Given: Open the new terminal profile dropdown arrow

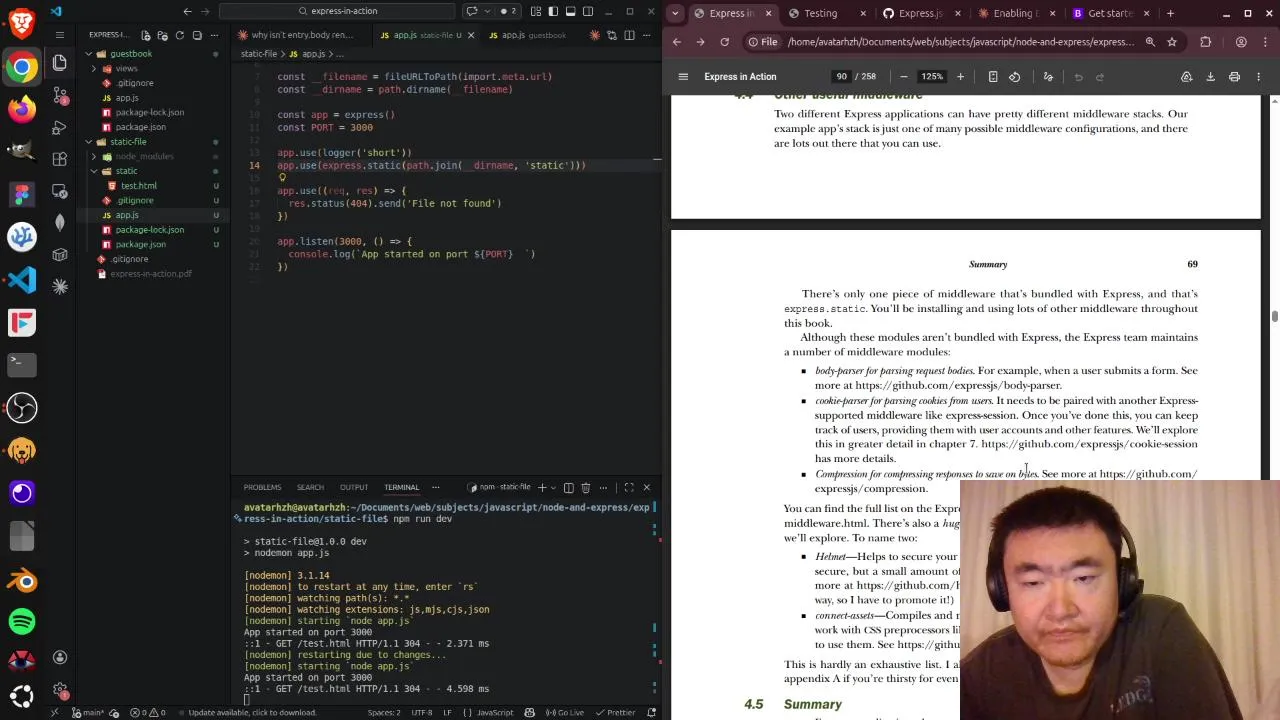Looking at the screenshot, I should pos(553,487).
